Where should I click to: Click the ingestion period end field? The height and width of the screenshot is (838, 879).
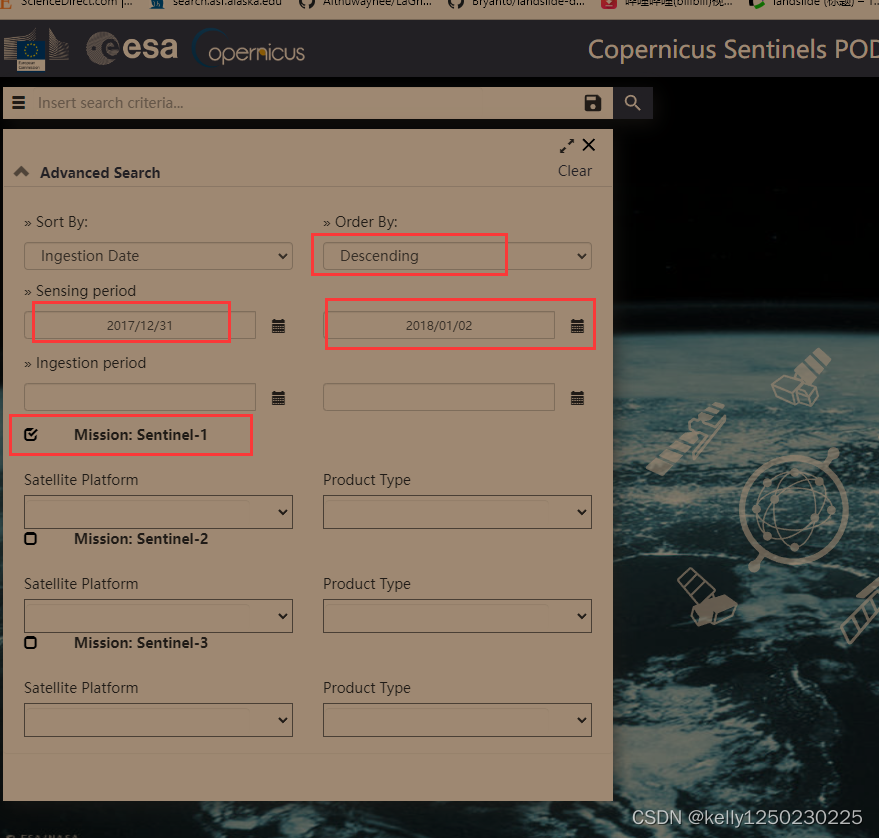pos(439,397)
